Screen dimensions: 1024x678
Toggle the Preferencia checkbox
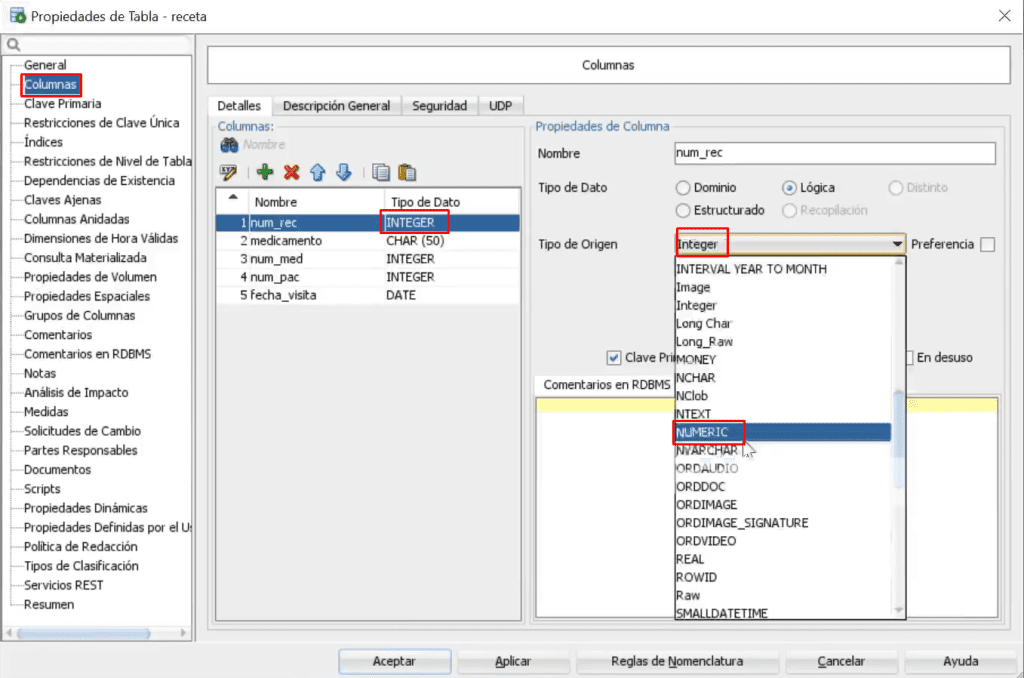click(988, 244)
